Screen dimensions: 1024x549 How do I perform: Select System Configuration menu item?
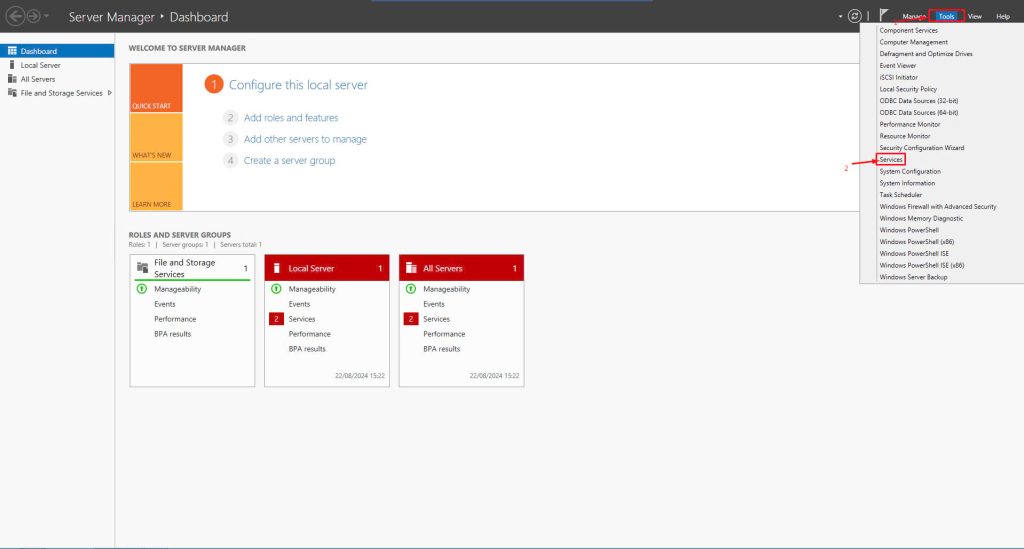pos(910,172)
